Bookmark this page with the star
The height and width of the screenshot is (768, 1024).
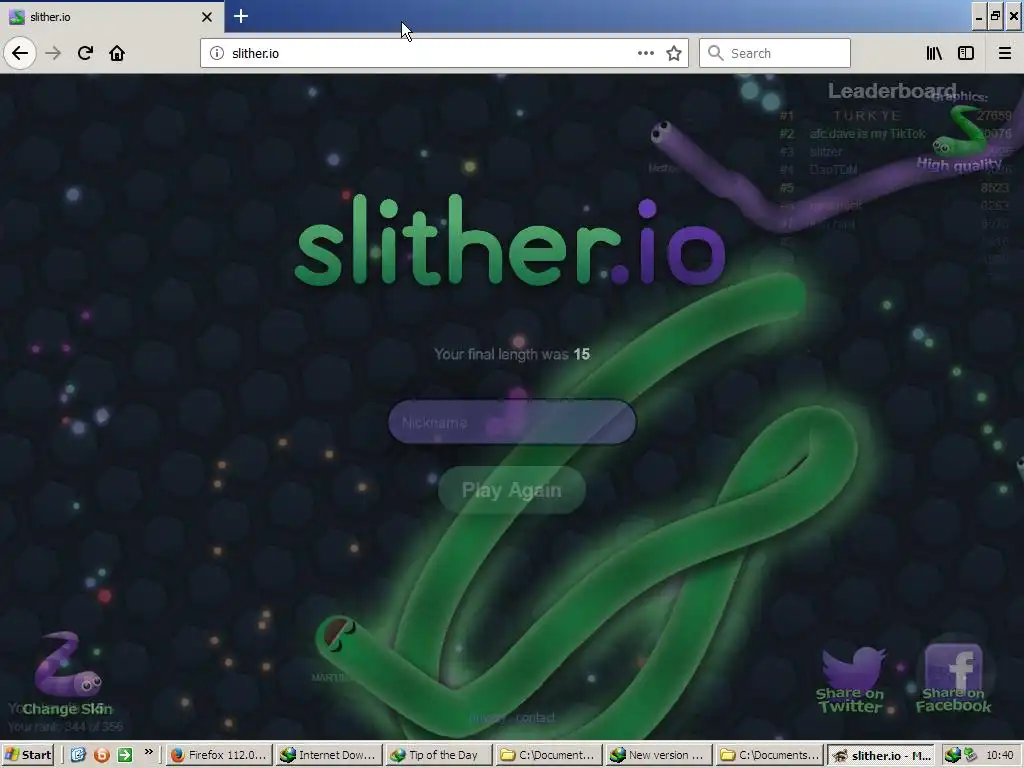[x=674, y=53]
